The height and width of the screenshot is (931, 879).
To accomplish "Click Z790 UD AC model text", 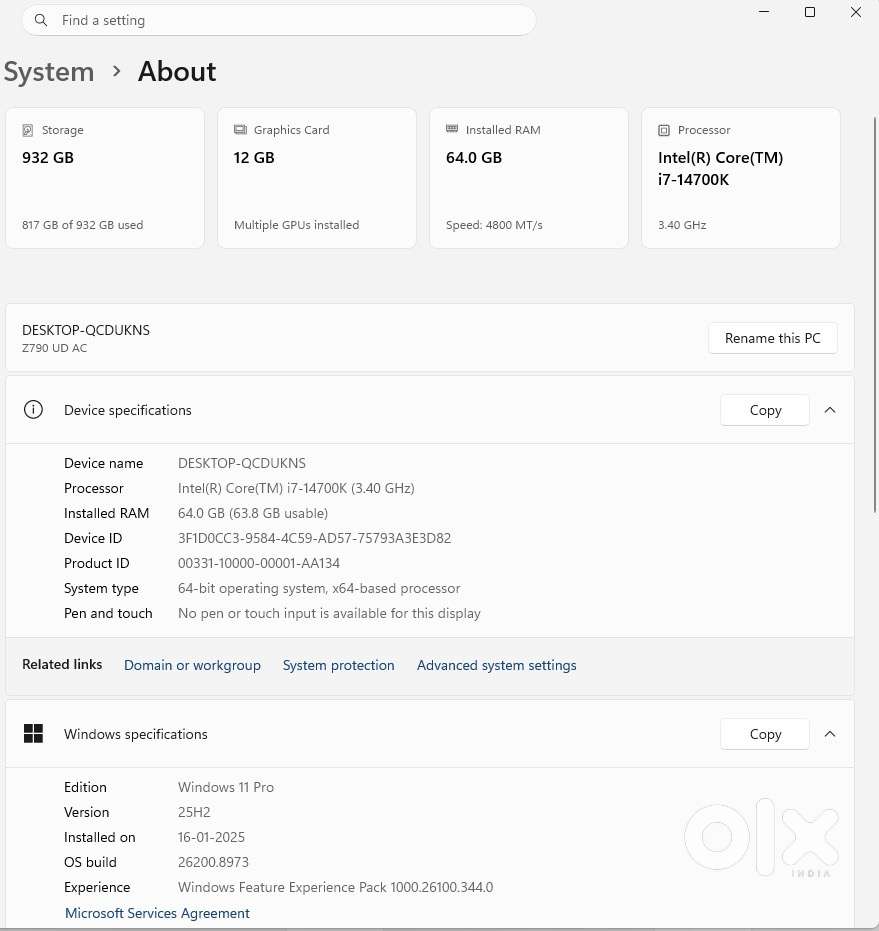I will click(55, 348).
